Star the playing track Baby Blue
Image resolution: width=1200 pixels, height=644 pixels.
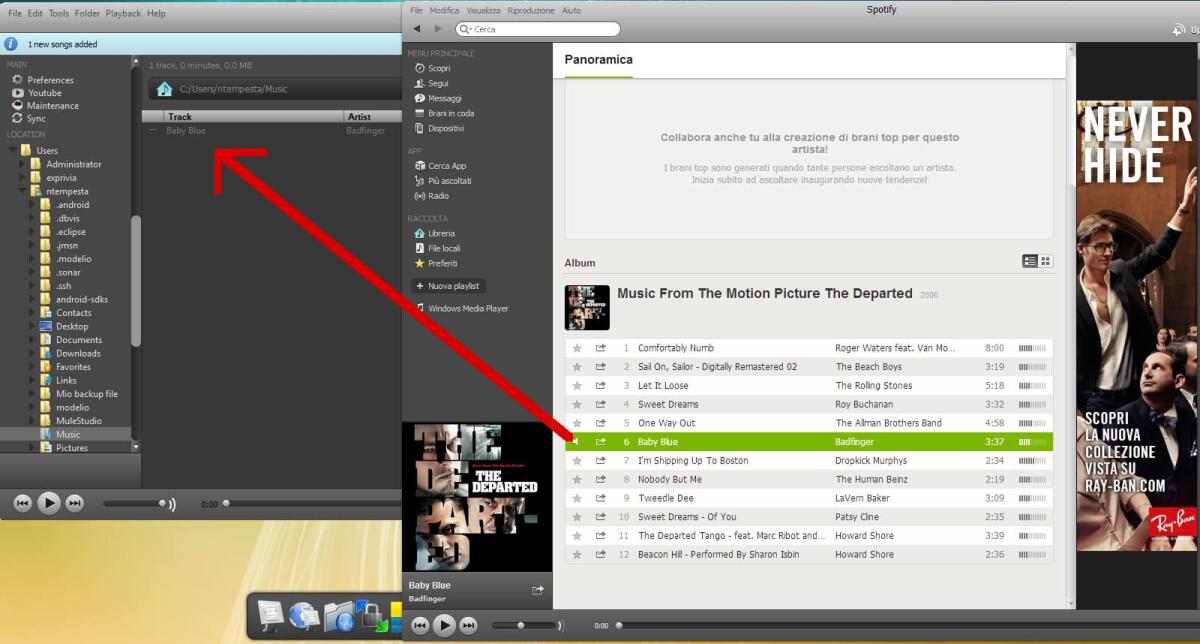[x=577, y=441]
